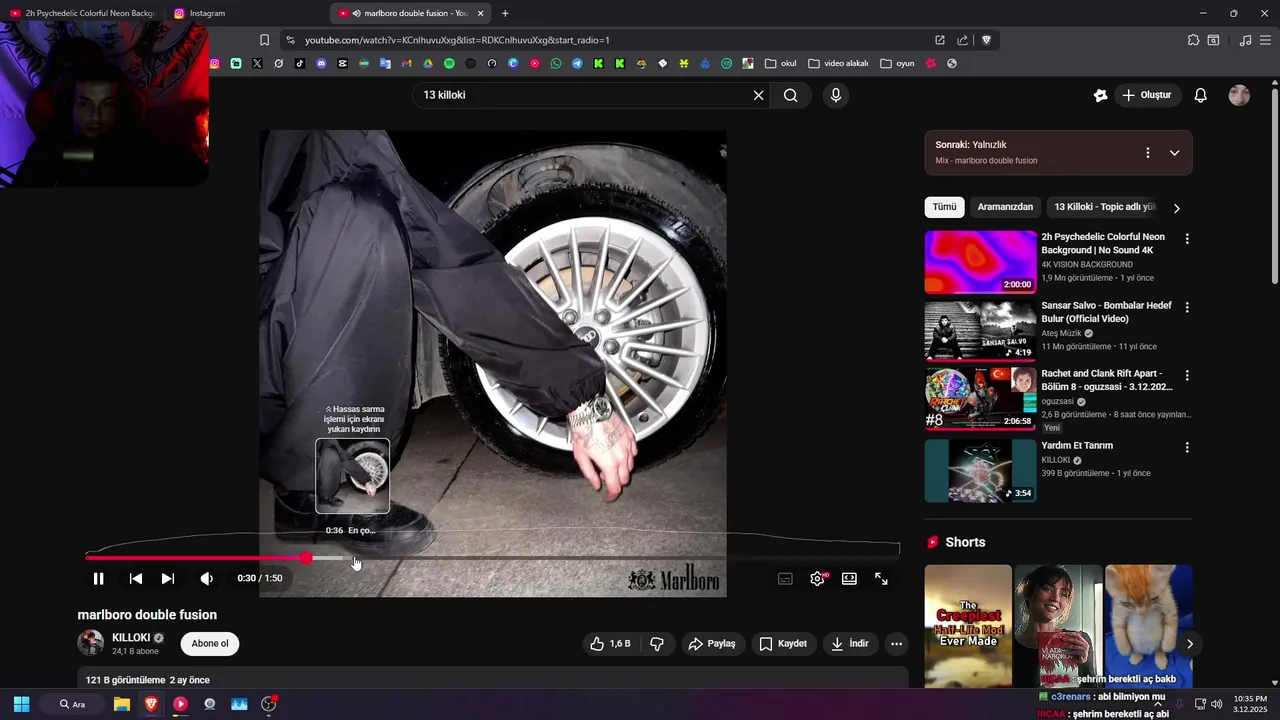Skip to next video in playlist
This screenshot has height=720, width=1280.
pyautogui.click(x=168, y=578)
